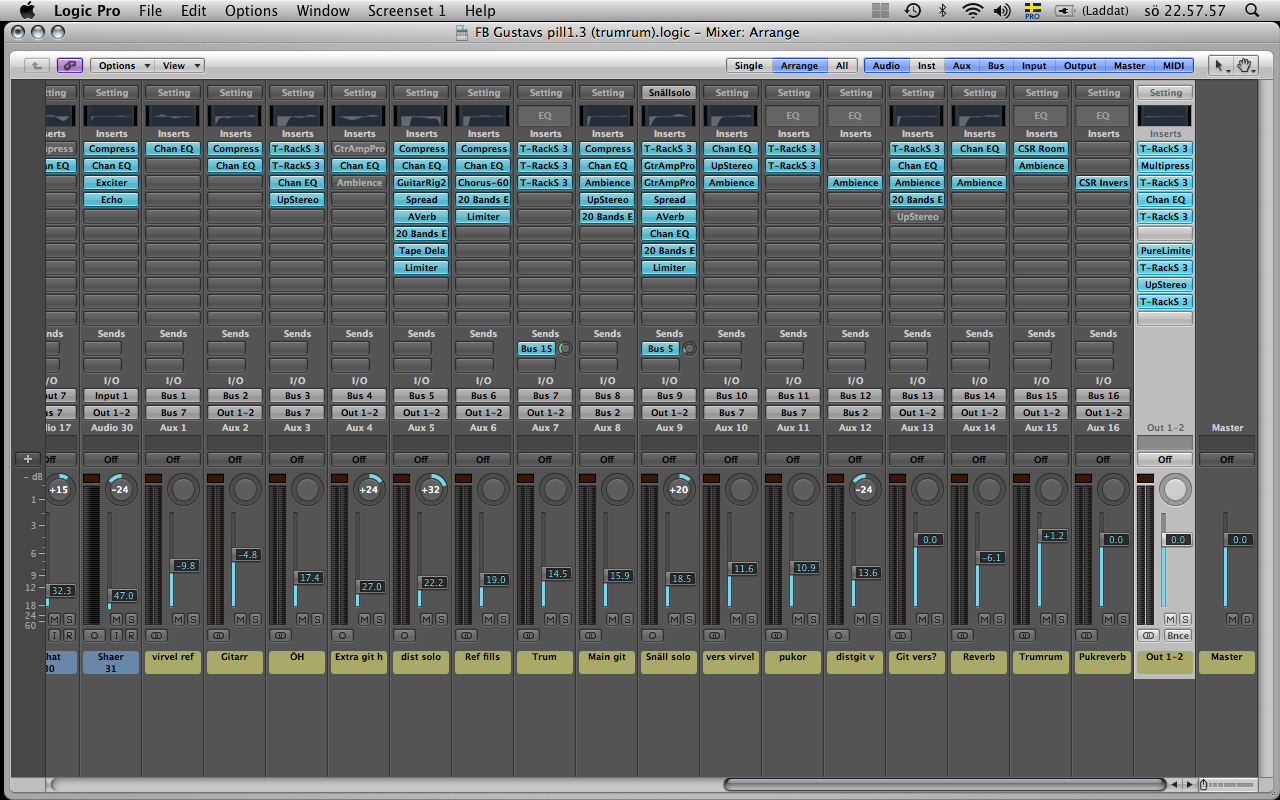Screen dimensions: 1280x800
Task: Switch the mono format icon on Shaer strip
Action: (94, 635)
